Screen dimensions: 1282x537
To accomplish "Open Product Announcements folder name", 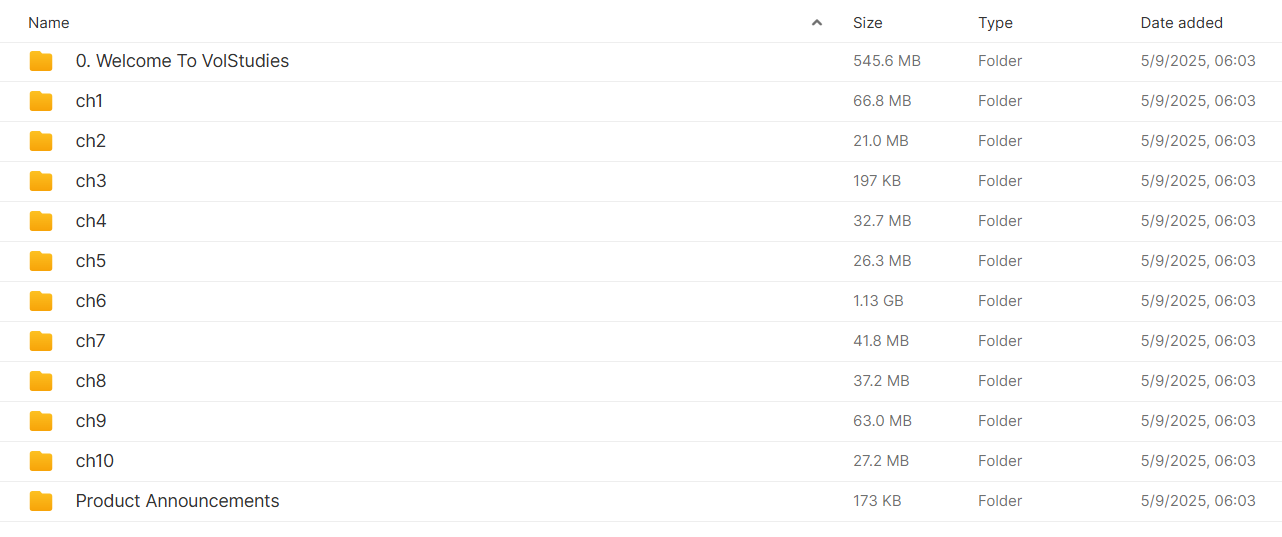I will tap(177, 501).
